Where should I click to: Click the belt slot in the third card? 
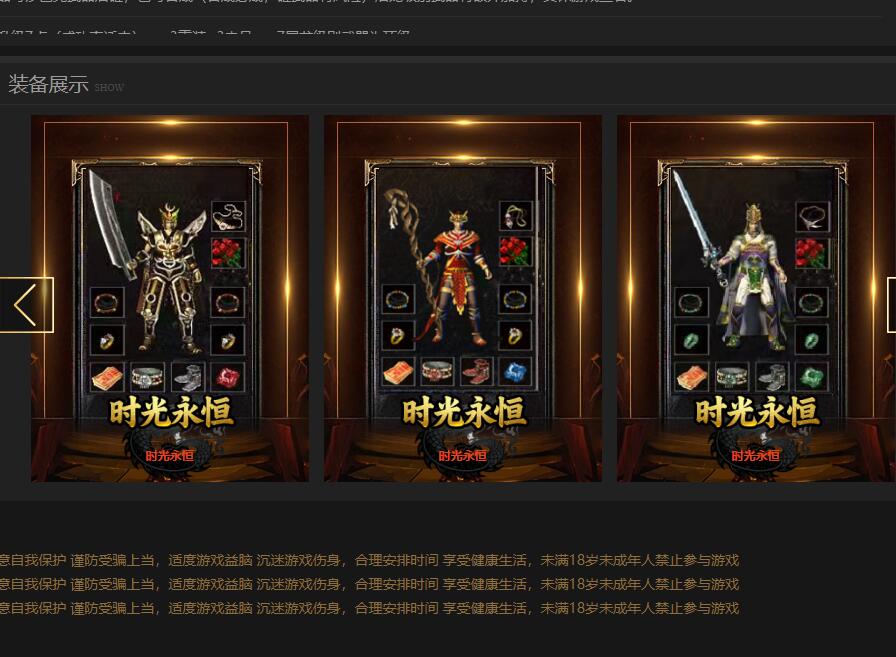click(732, 377)
